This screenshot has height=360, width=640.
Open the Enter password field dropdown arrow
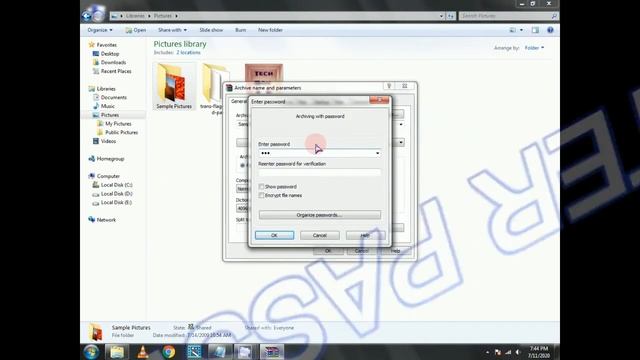[x=377, y=153]
